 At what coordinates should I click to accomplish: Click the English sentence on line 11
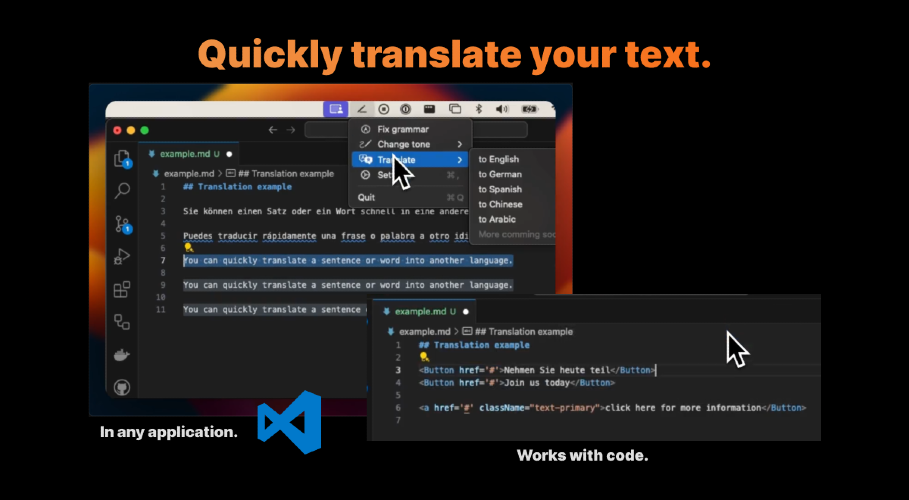coord(275,310)
